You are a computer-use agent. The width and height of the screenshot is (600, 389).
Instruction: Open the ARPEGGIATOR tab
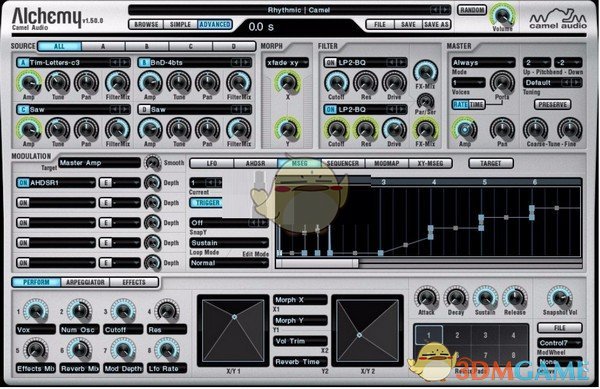[x=85, y=282]
